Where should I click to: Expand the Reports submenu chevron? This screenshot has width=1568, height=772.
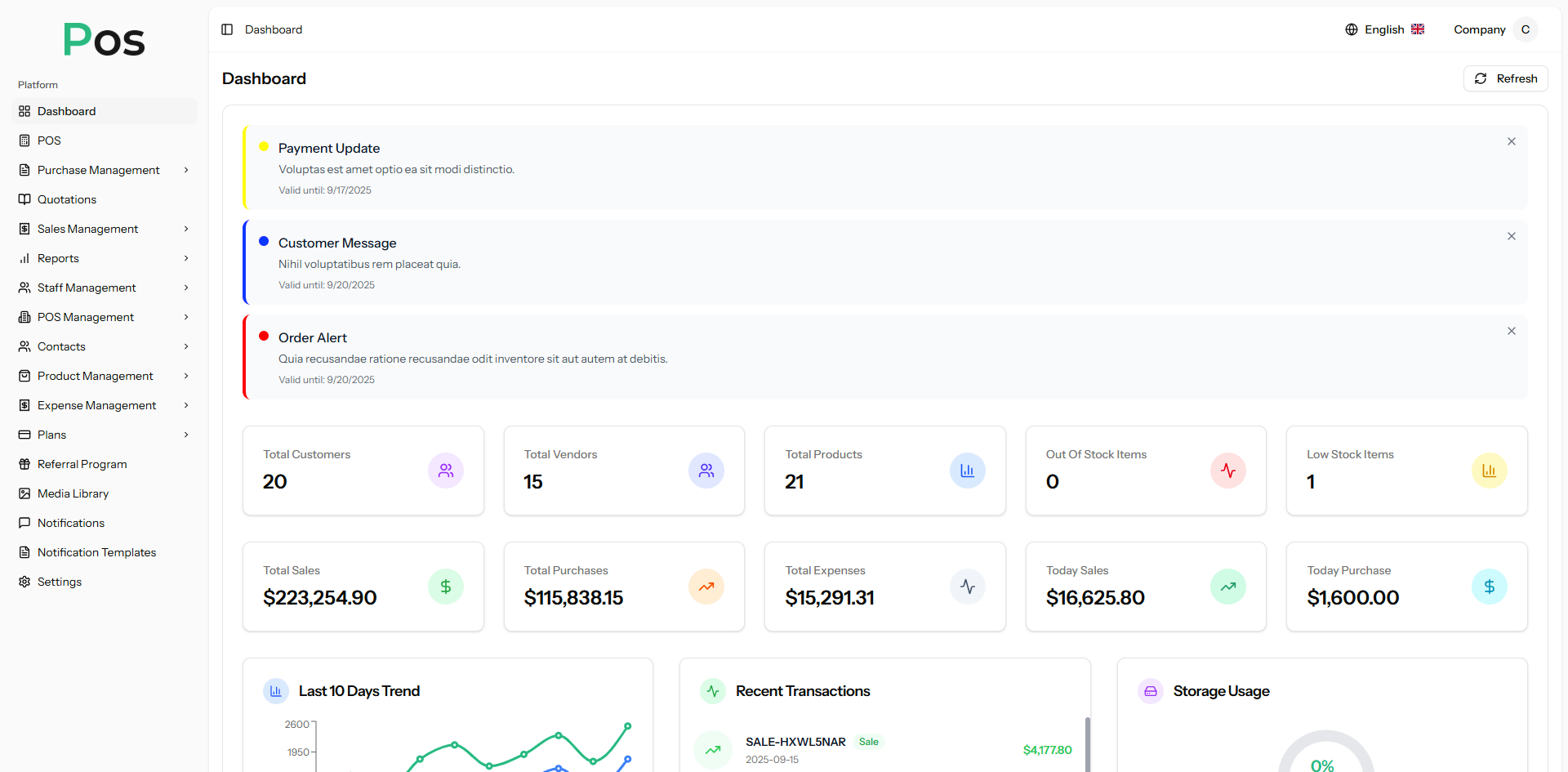click(186, 258)
